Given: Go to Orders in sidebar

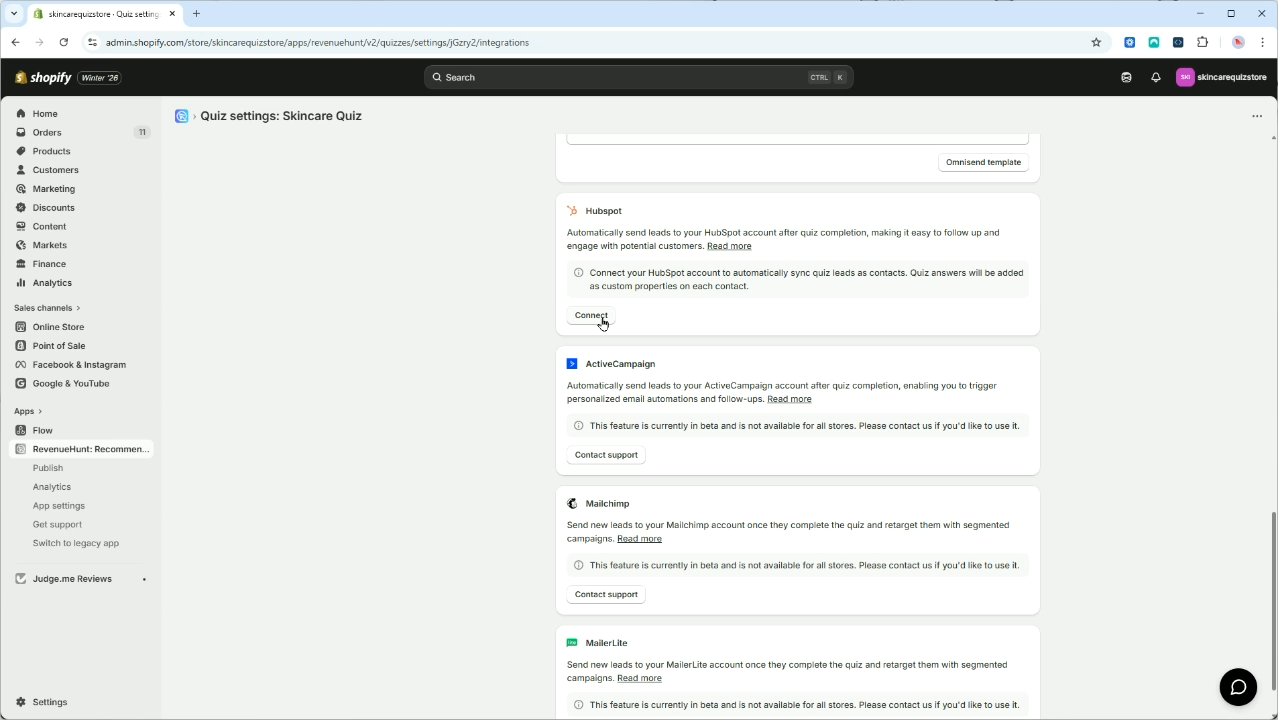Looking at the screenshot, I should pos(47,132).
